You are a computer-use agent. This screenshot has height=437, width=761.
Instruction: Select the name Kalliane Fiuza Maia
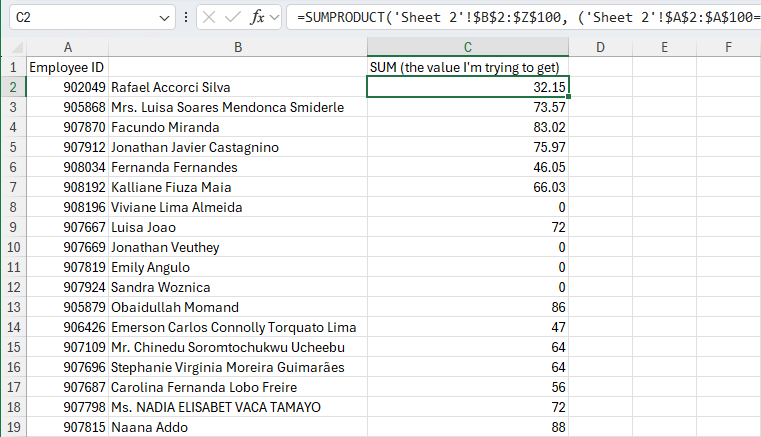click(238, 187)
